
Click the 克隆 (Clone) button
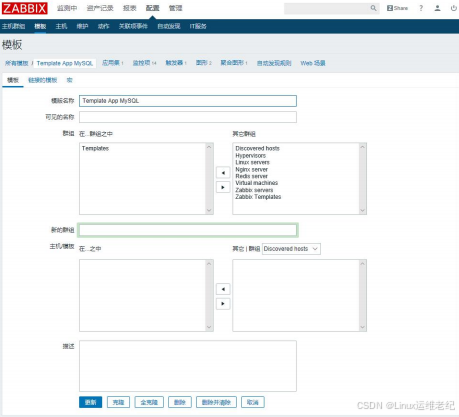118,402
